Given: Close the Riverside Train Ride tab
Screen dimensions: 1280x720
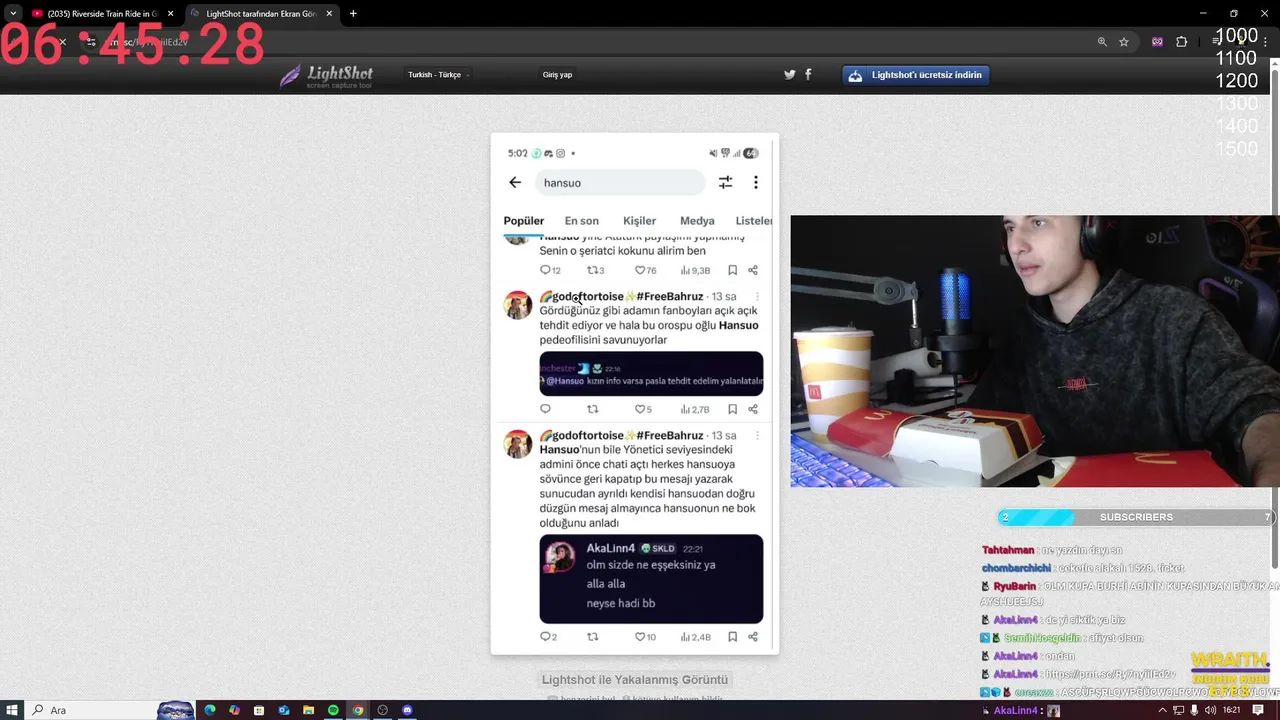Looking at the screenshot, I should pyautogui.click(x=171, y=14).
